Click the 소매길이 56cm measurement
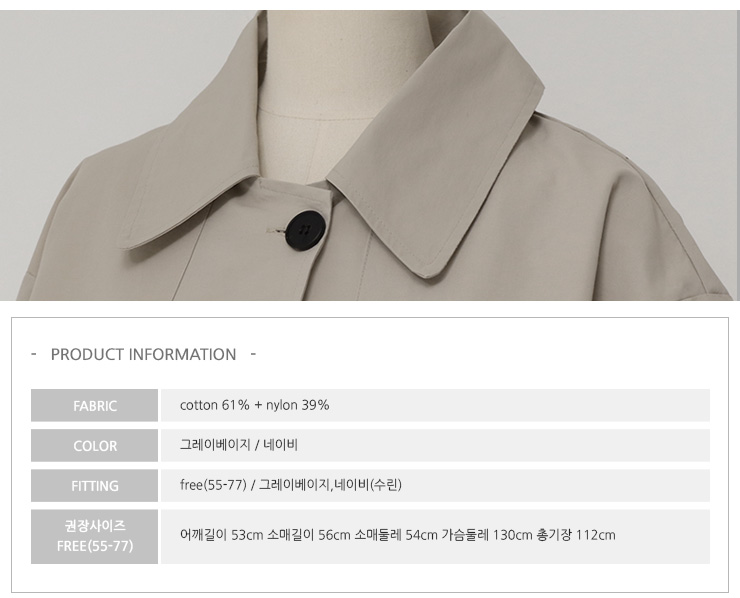Image resolution: width=740 pixels, height=598 pixels. coord(309,535)
